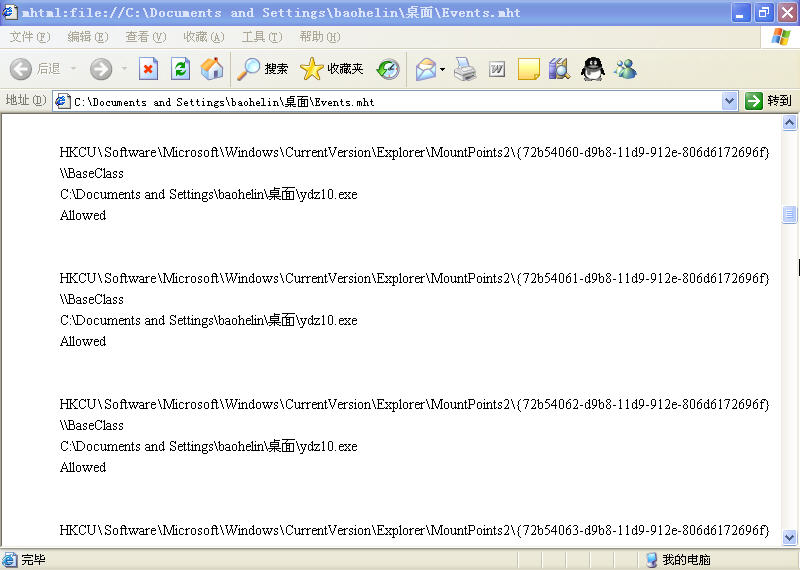
Task: Open Messenger people icon
Action: tap(626, 69)
